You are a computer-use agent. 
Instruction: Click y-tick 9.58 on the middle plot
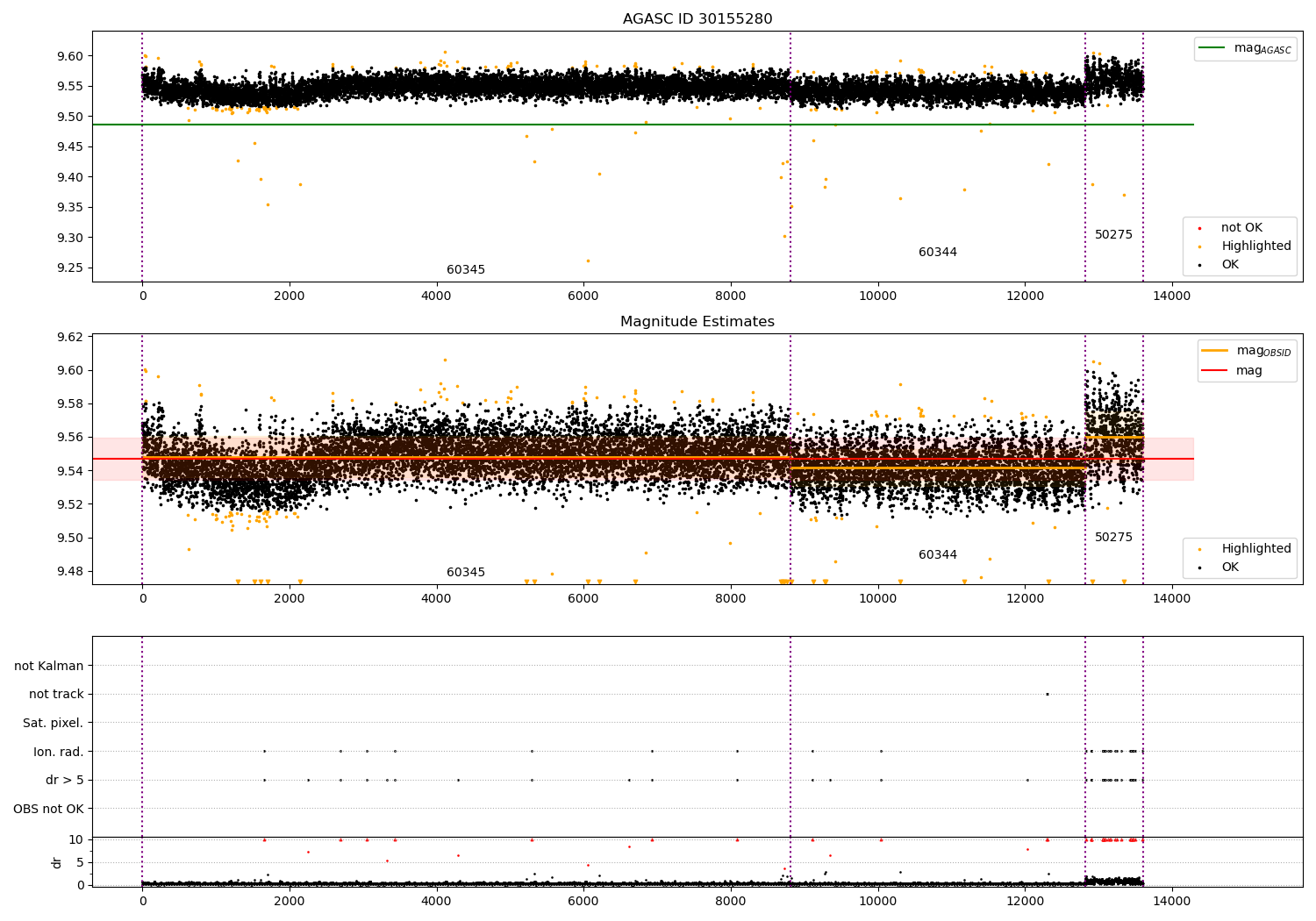[68, 404]
